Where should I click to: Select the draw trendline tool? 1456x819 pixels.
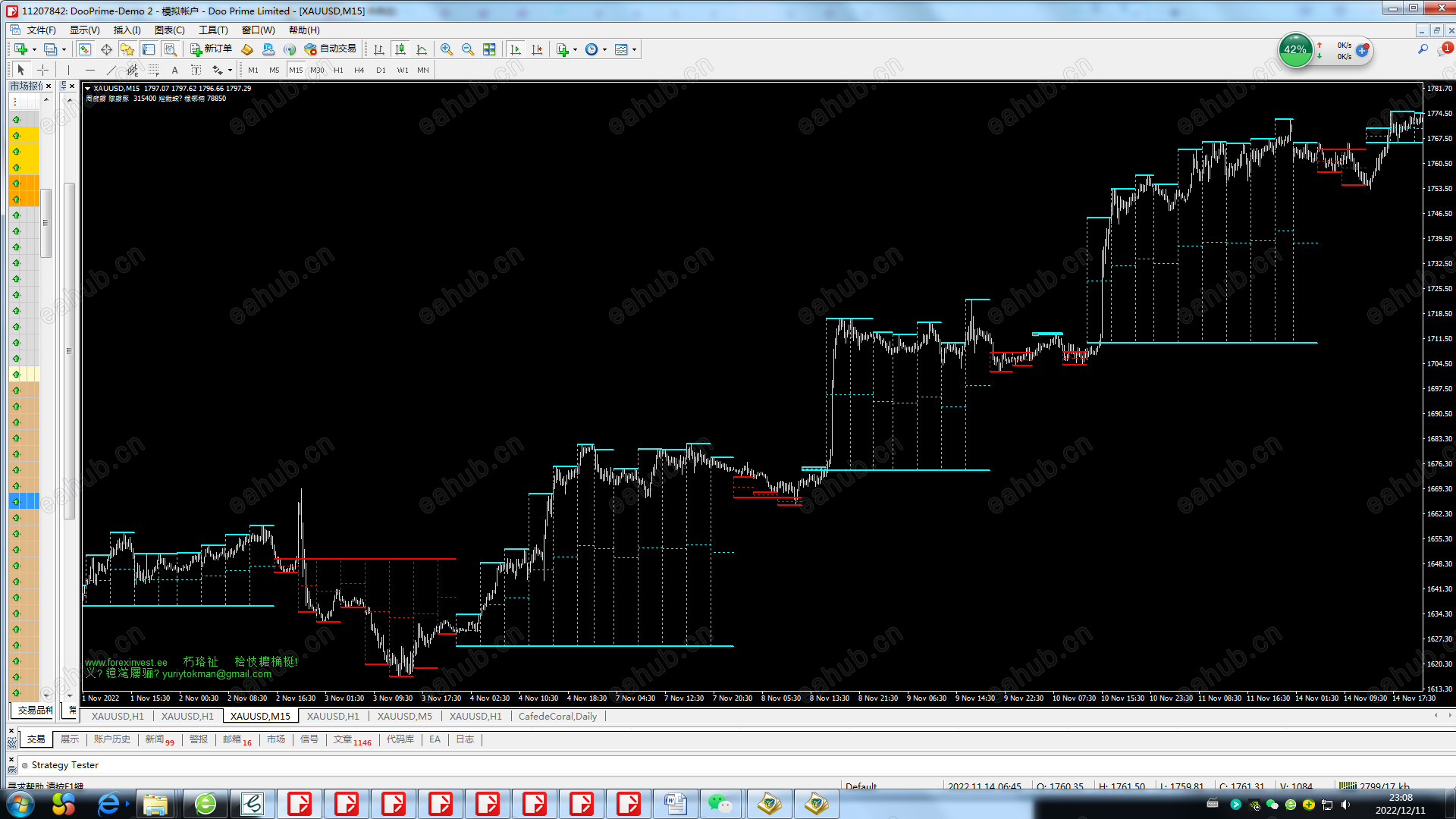point(111,70)
